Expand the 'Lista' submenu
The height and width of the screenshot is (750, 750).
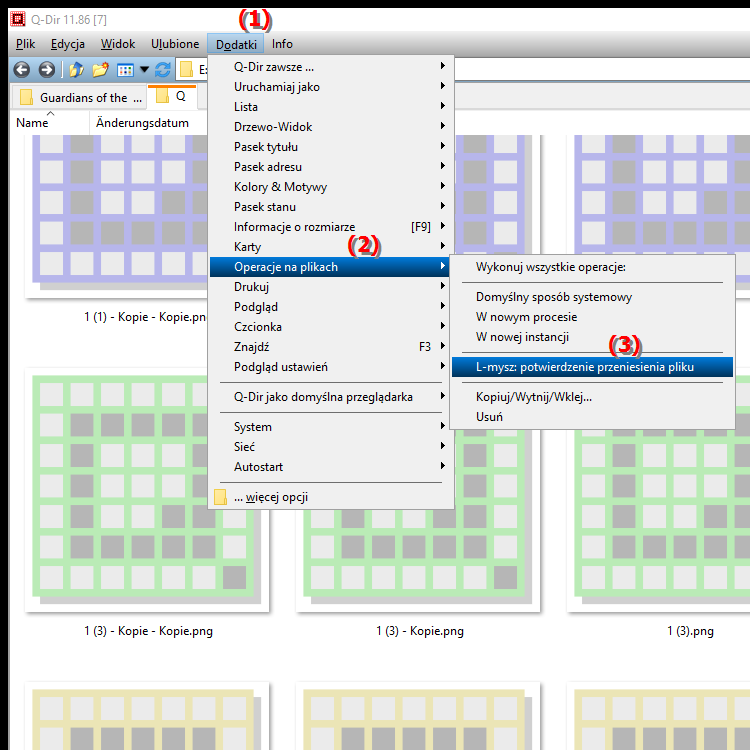[x=331, y=107]
